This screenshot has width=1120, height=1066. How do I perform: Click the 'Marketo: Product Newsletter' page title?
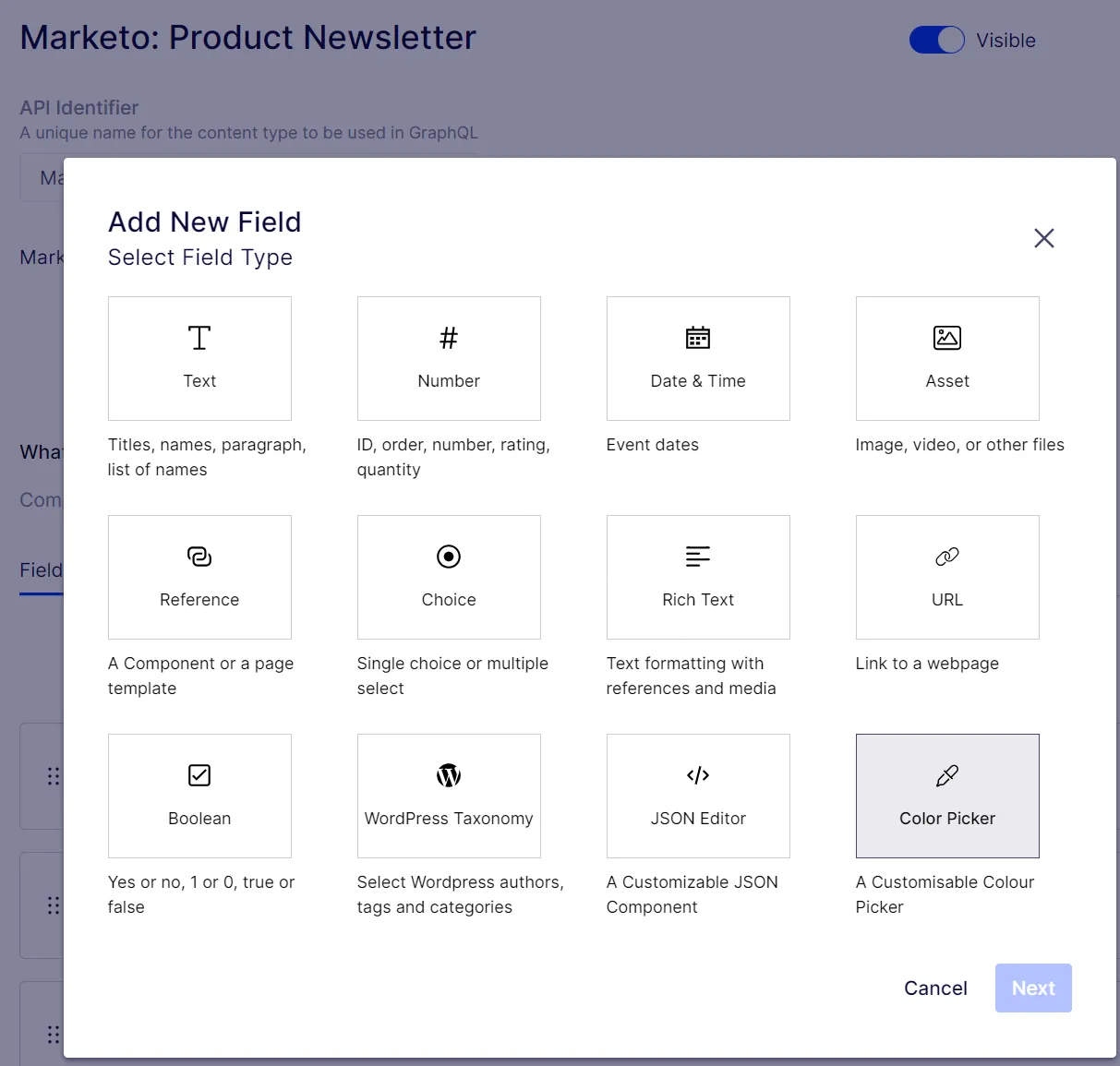pos(247,38)
